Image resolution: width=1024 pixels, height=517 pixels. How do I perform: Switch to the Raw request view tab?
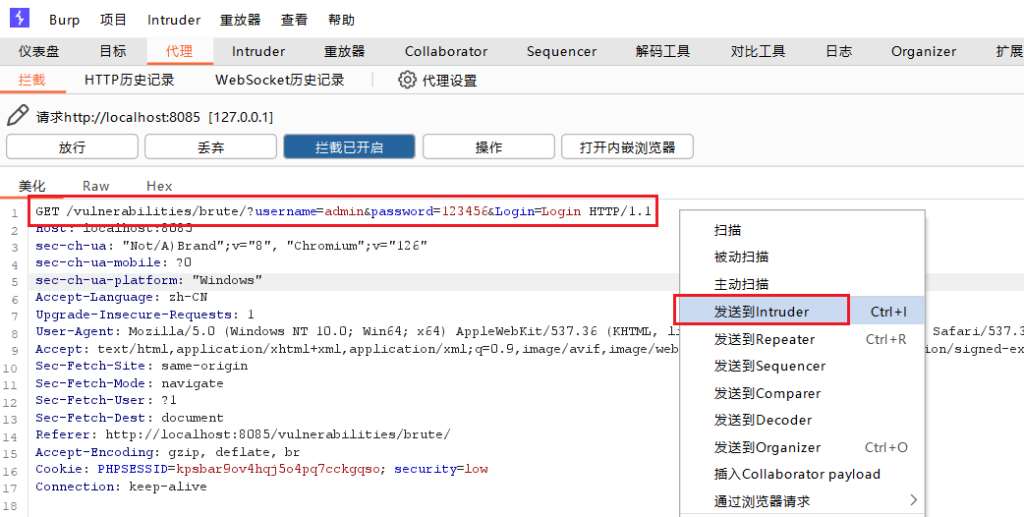[96, 186]
